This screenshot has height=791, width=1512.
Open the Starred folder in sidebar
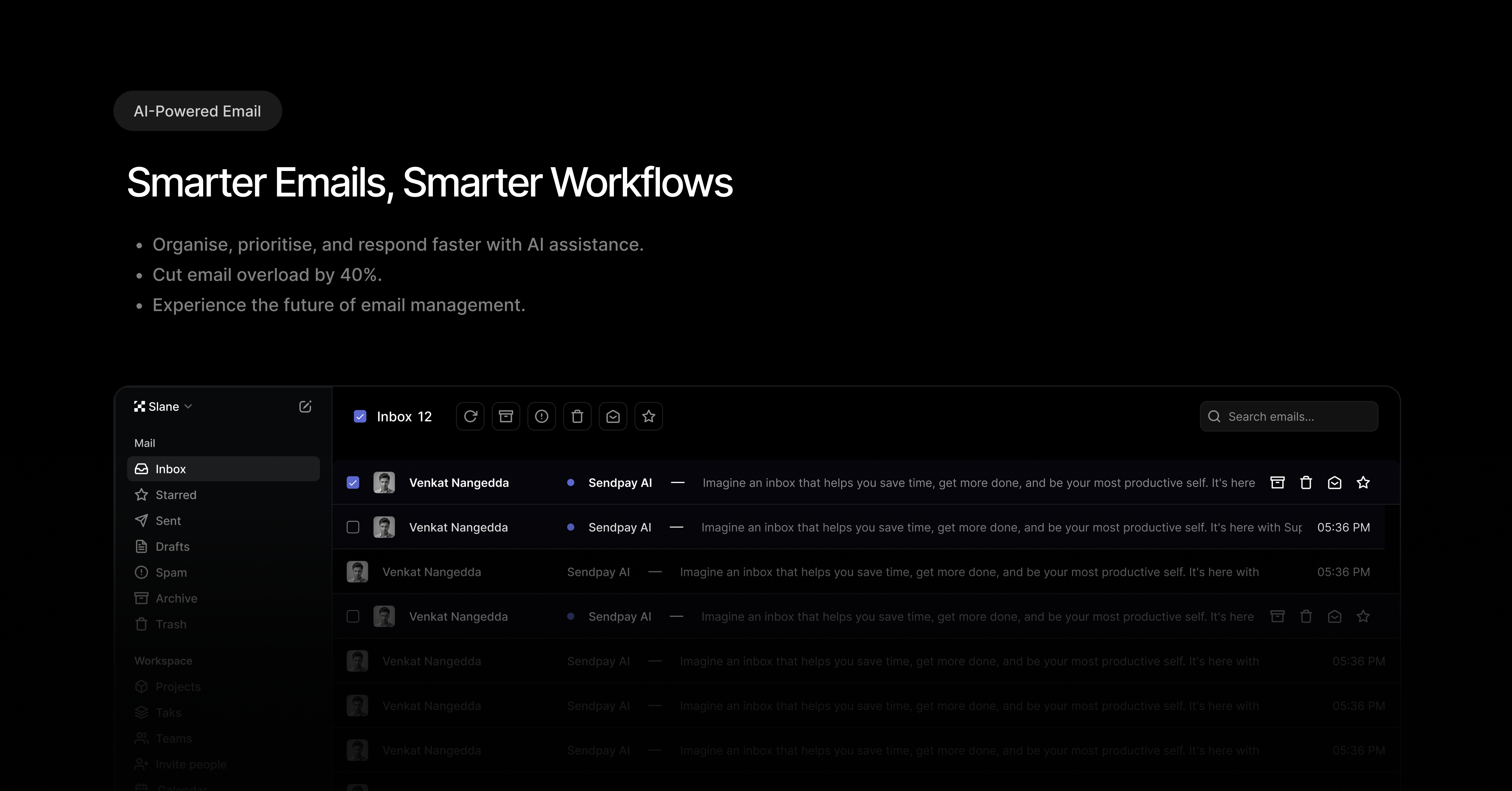175,495
